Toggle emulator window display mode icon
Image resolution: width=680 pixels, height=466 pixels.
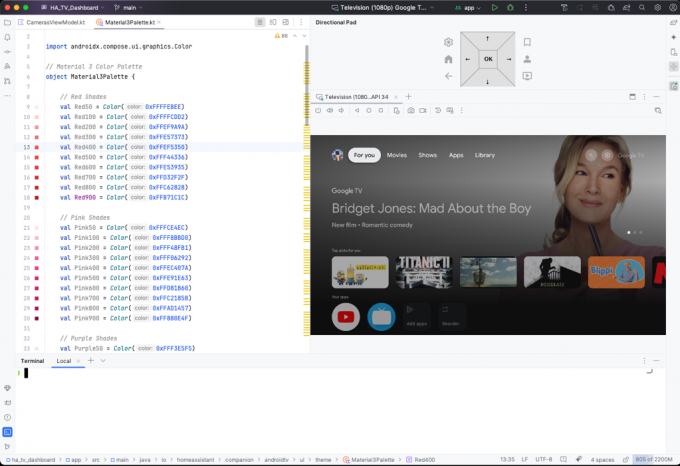632,97
